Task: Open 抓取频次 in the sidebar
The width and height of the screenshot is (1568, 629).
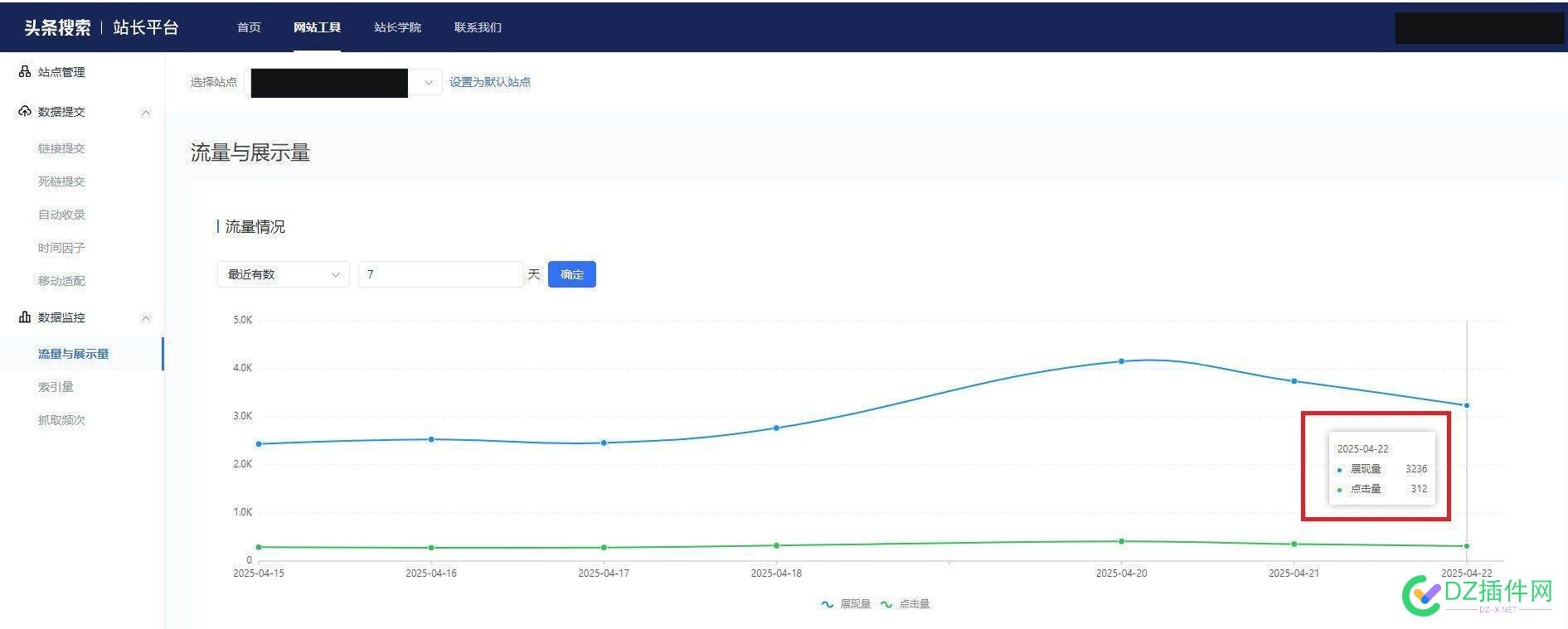Action: 61,420
